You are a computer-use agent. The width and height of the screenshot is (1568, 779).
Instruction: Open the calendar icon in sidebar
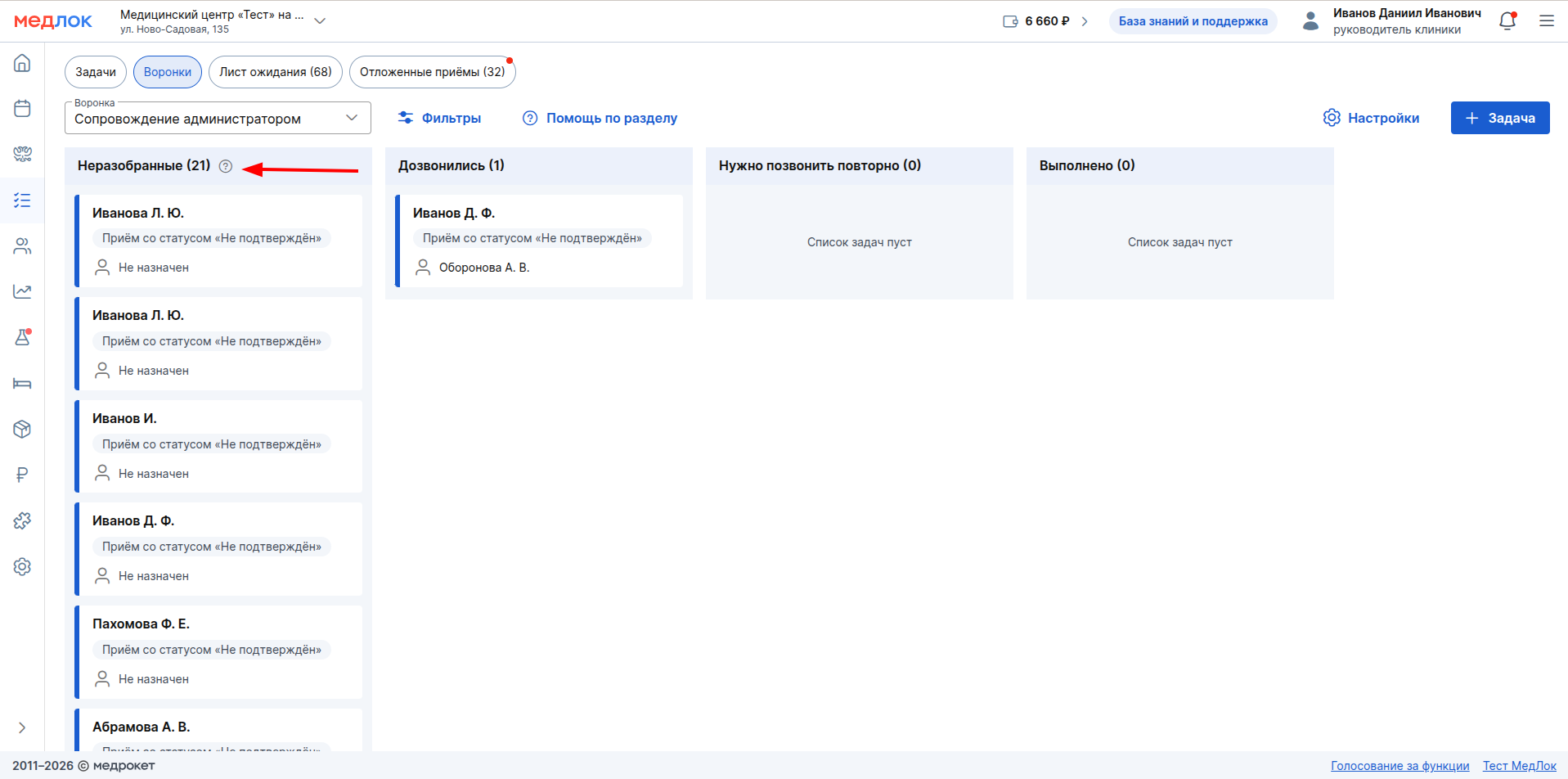coord(22,108)
